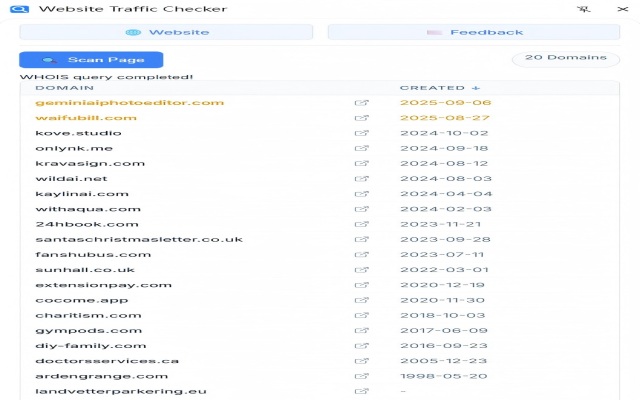
Task: Select domain waifubill.com
Action: 86,118
